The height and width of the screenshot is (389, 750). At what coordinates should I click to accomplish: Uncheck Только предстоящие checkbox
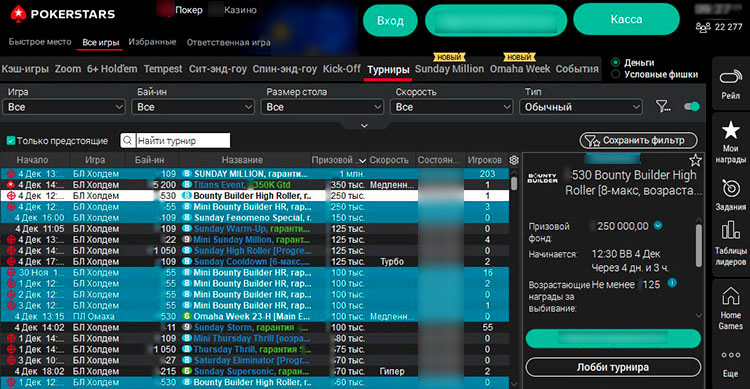(x=11, y=141)
